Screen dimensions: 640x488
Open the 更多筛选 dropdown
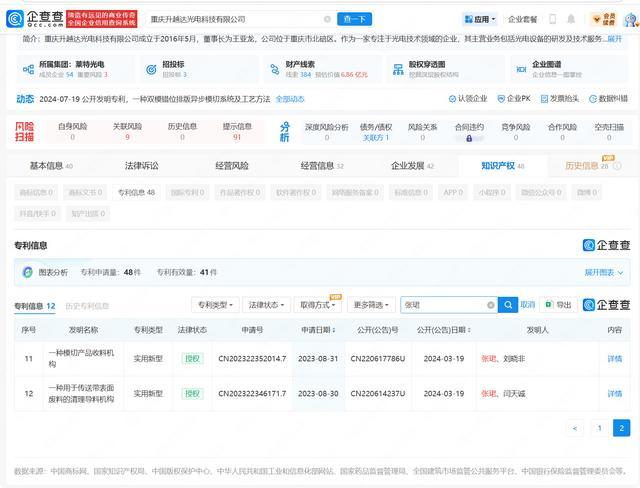(371, 305)
